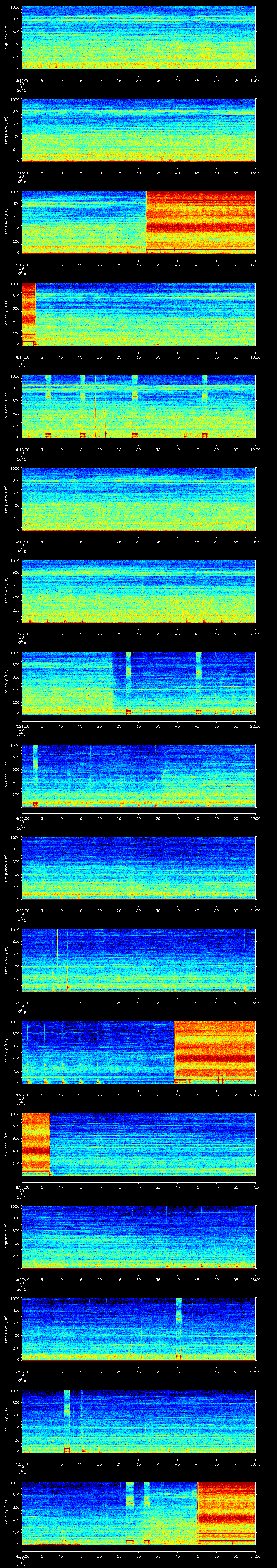Click the red noise band in 6:25 spectrogram

[x=214, y=1052]
